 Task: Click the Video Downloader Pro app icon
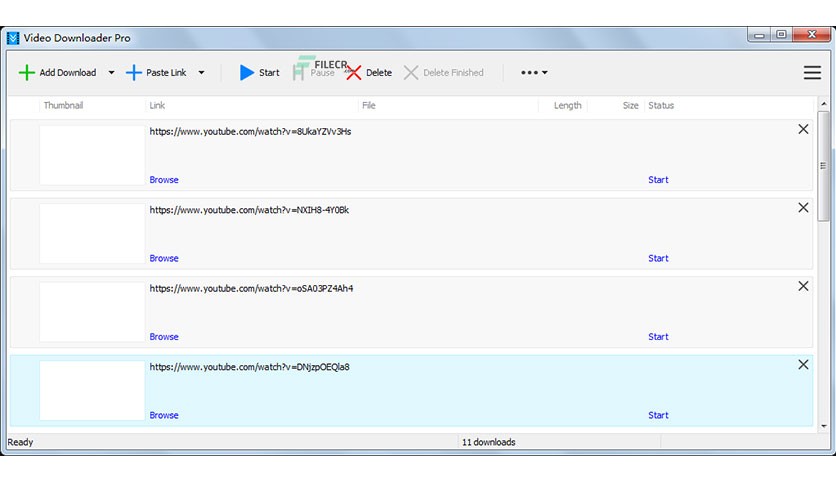13,38
